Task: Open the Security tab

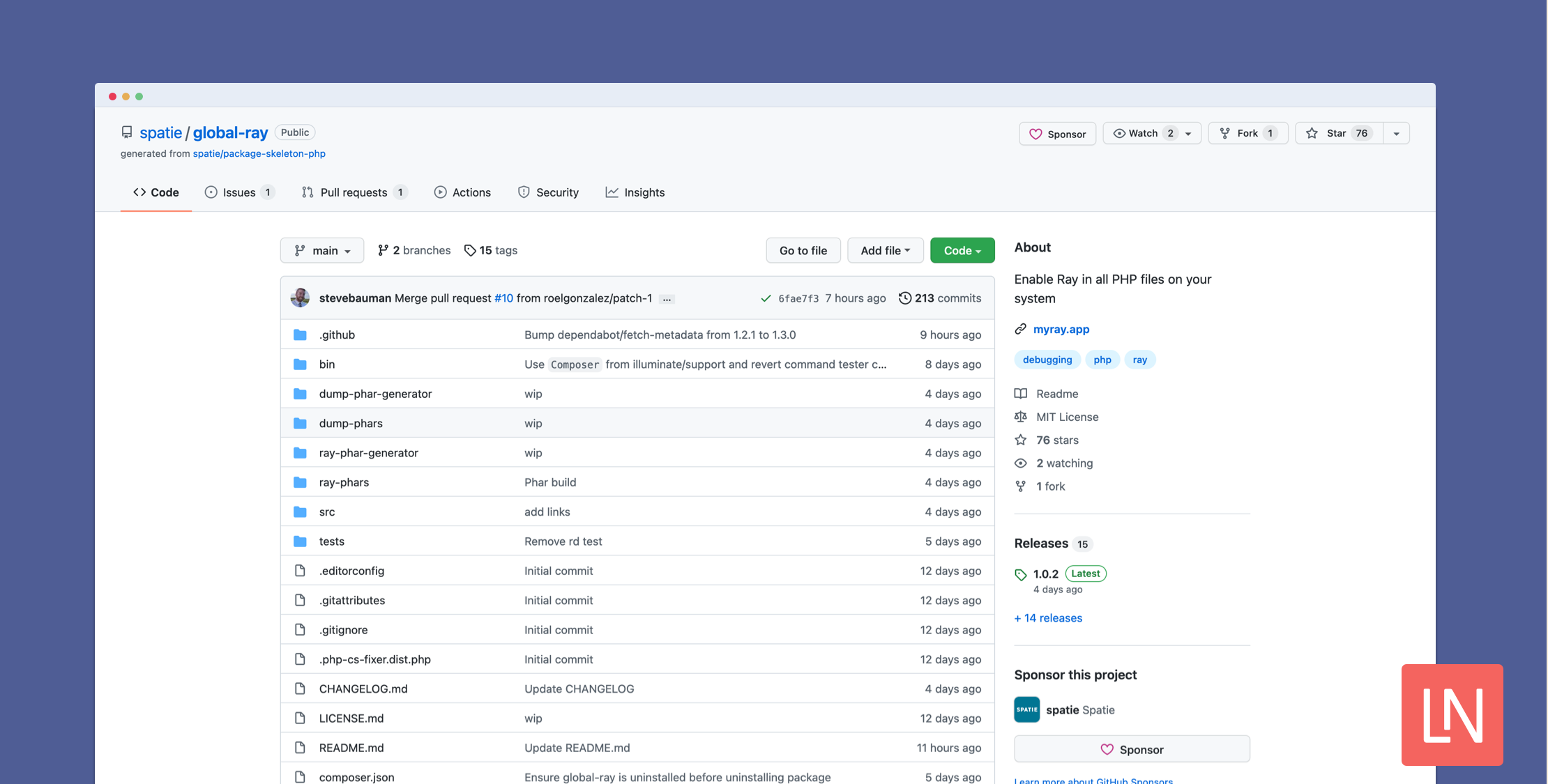Action: point(548,192)
